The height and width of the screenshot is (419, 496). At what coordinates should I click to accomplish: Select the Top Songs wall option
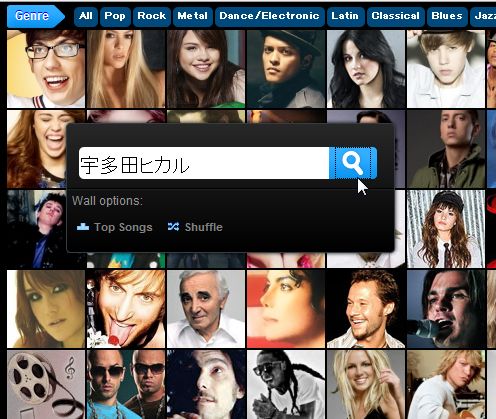click(115, 227)
